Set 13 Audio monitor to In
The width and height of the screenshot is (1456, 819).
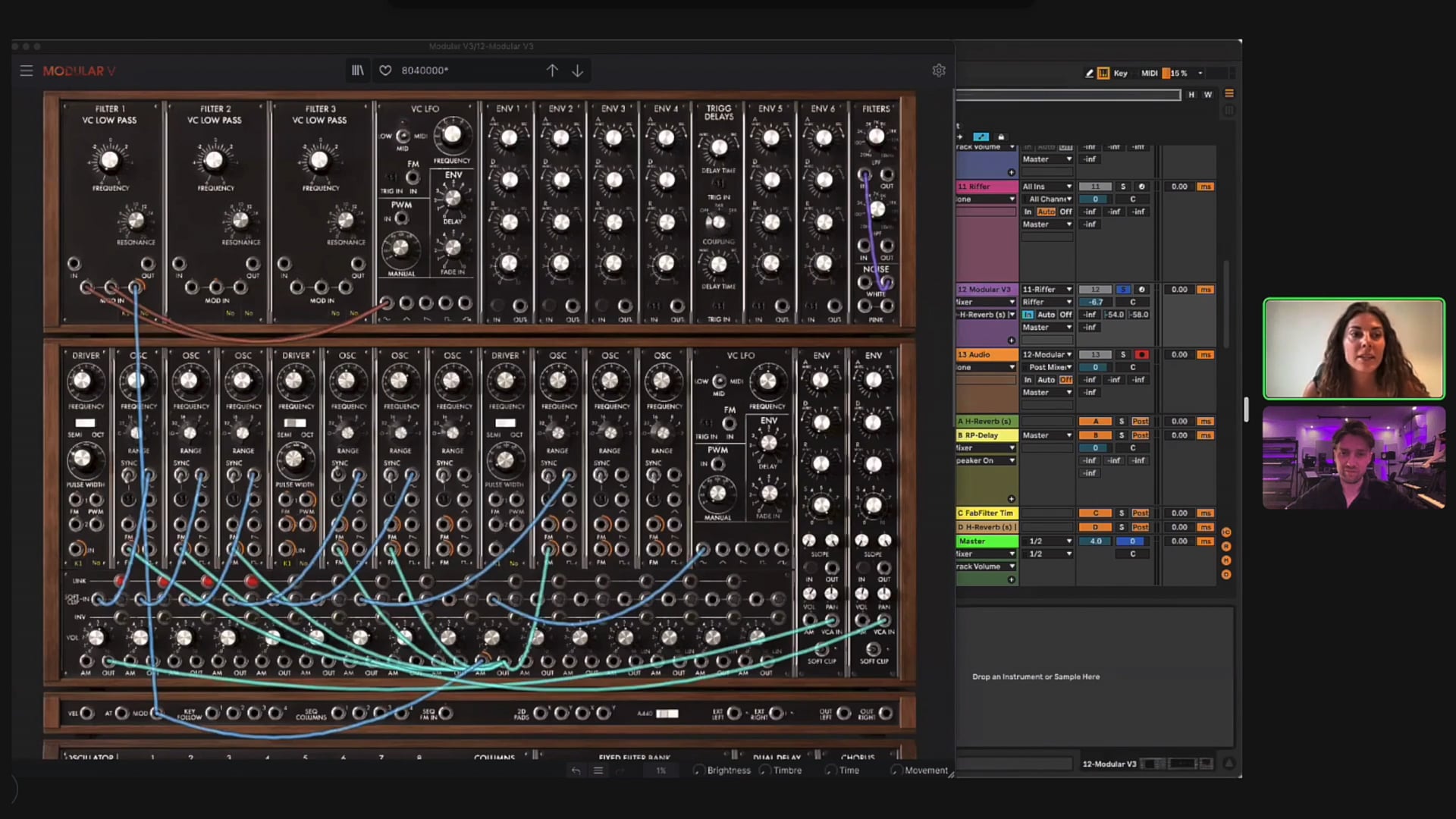pos(1028,380)
